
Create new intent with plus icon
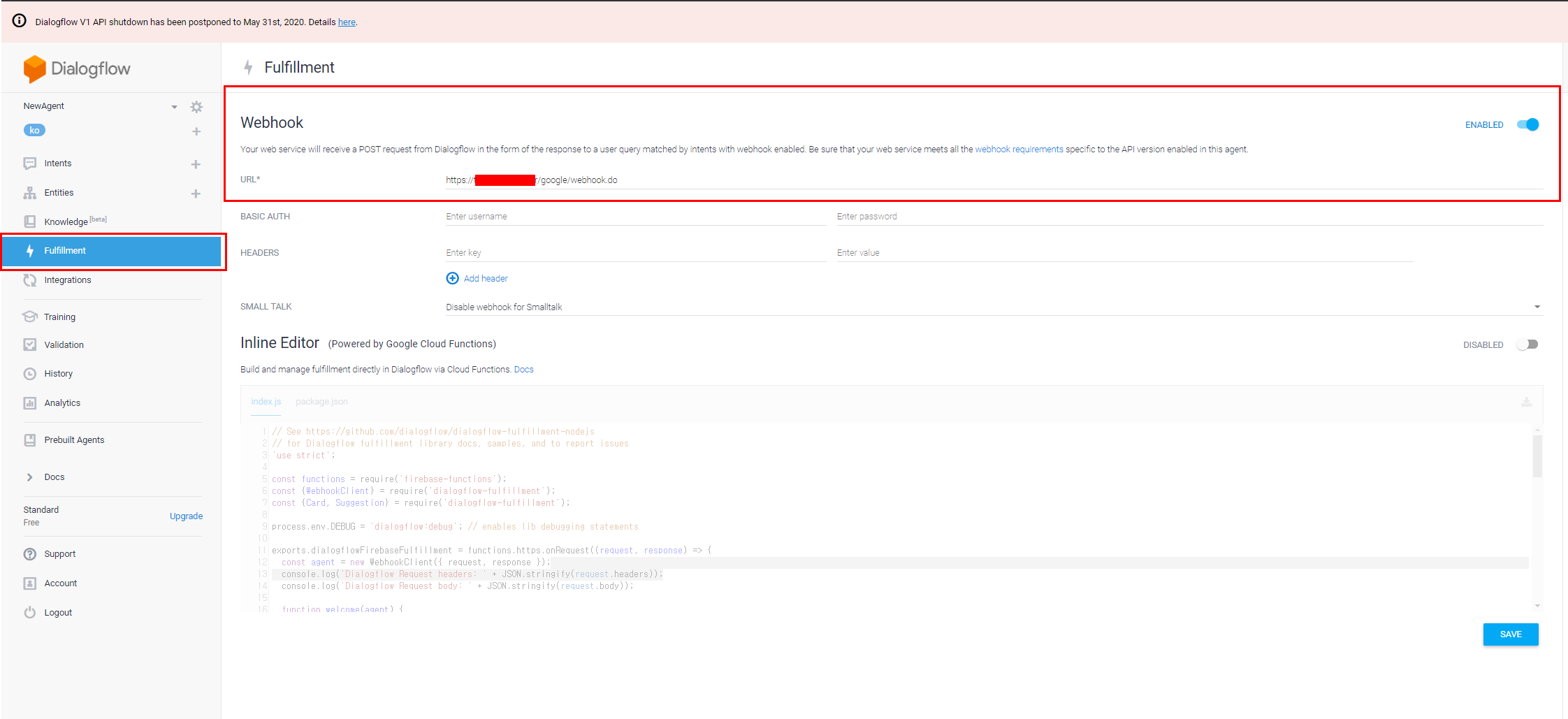coord(196,164)
